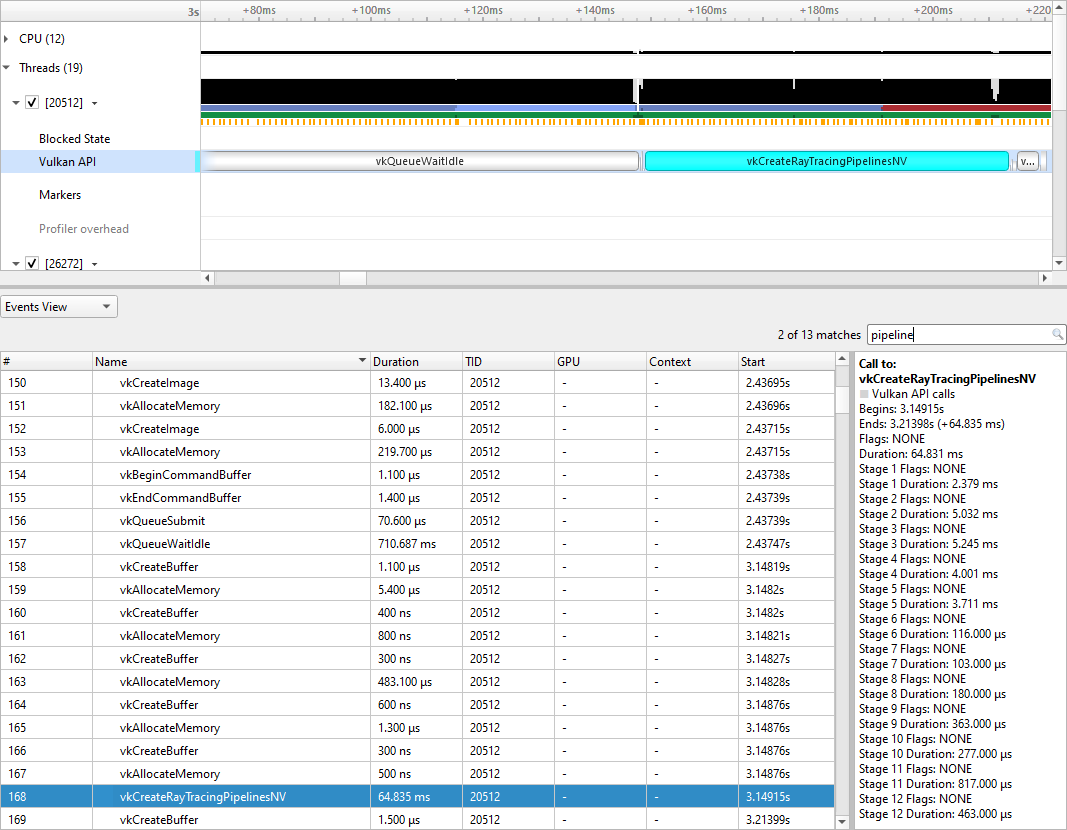Click events table scroll-up arrow
The height and width of the screenshot is (830, 1067).
[842, 361]
